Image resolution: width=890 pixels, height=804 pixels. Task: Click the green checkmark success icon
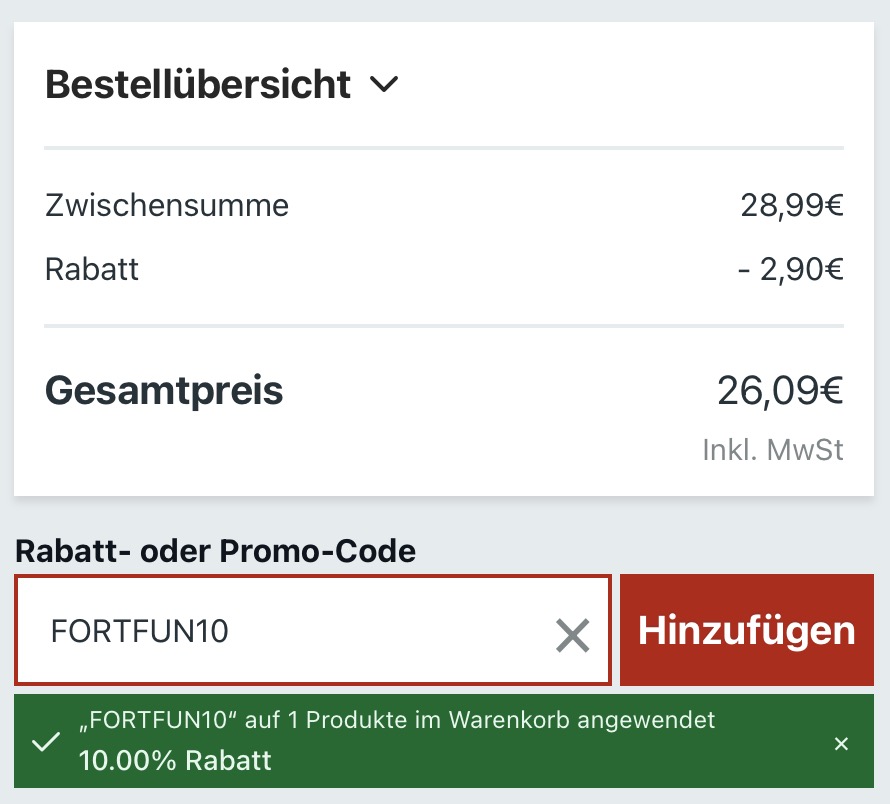[46, 742]
